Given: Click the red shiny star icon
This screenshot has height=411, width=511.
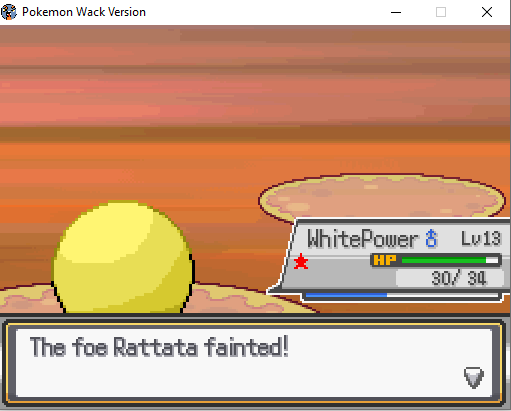Looking at the screenshot, I should pyautogui.click(x=301, y=261).
